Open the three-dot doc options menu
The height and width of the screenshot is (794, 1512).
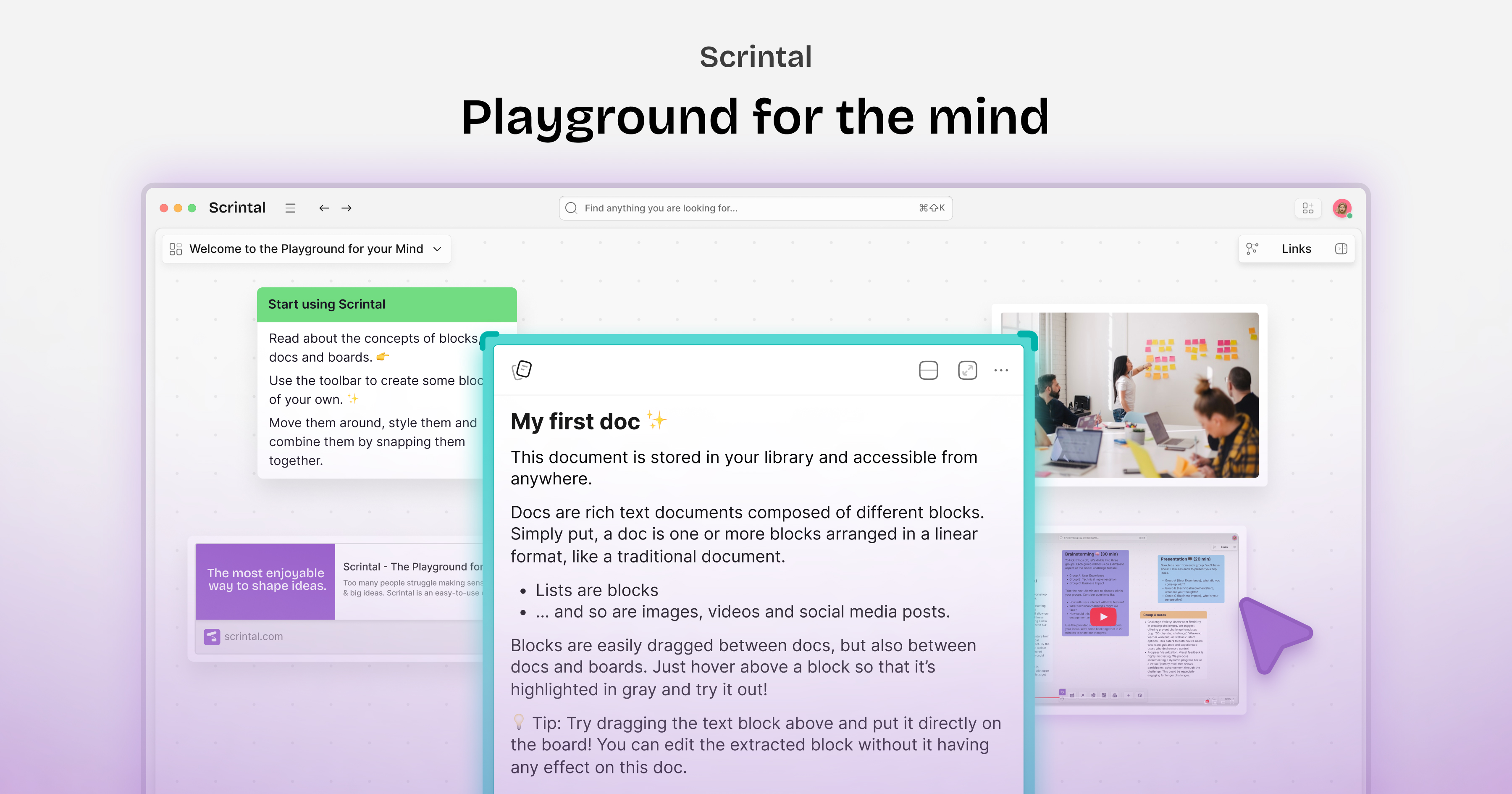1001,371
